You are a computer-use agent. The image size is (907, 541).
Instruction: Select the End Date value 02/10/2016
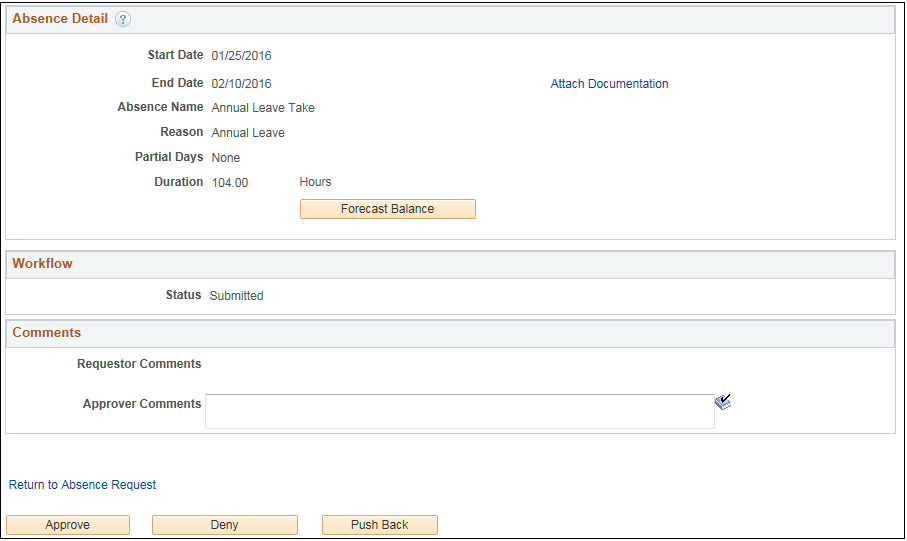241,84
